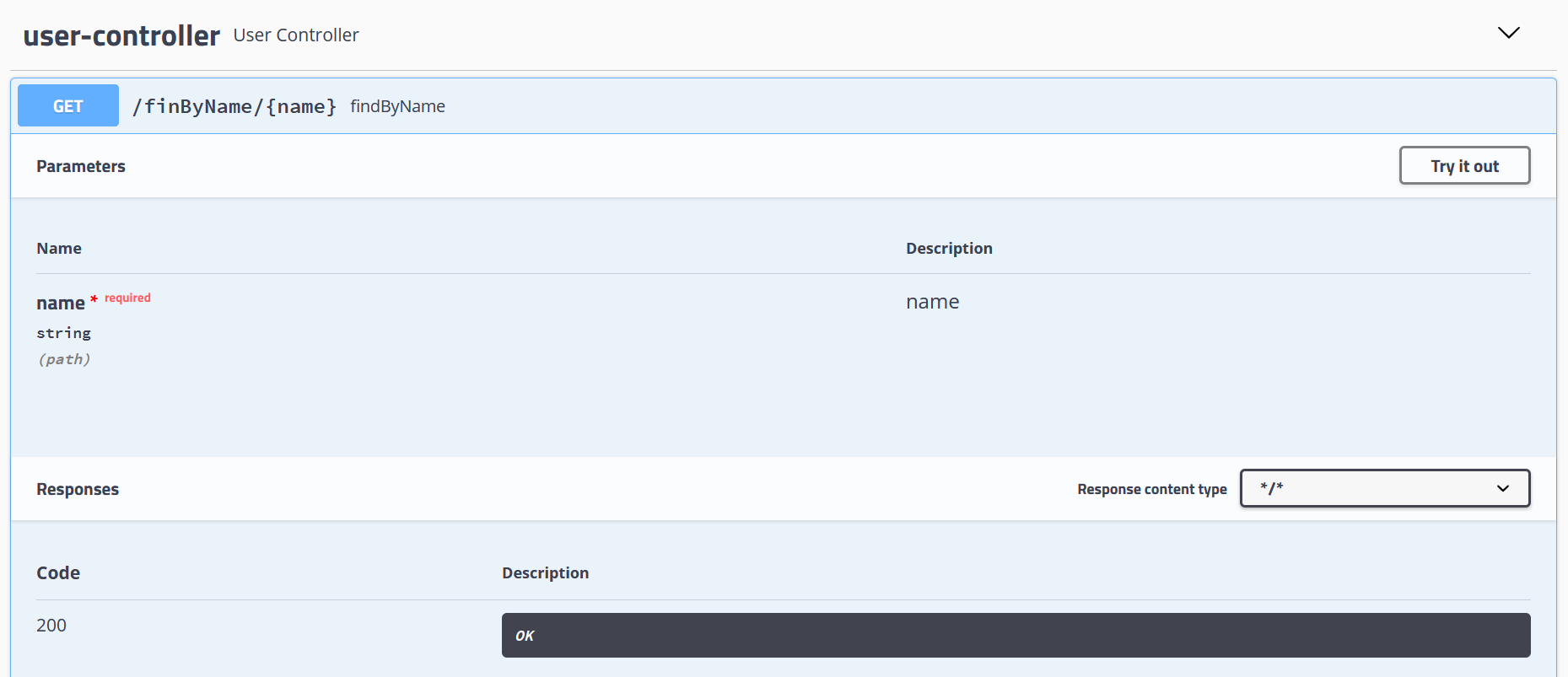Click the OK response description box
The width and height of the screenshot is (1568, 677).
[x=1016, y=635]
